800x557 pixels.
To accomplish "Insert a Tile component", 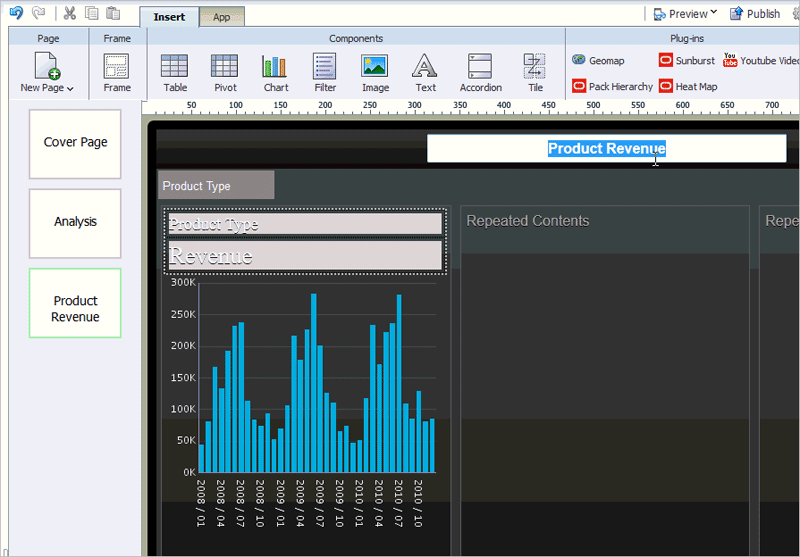I will [x=535, y=73].
